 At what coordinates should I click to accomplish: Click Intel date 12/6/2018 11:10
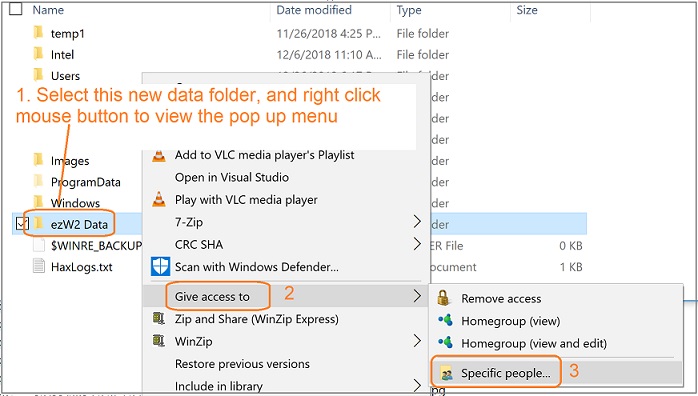329,55
